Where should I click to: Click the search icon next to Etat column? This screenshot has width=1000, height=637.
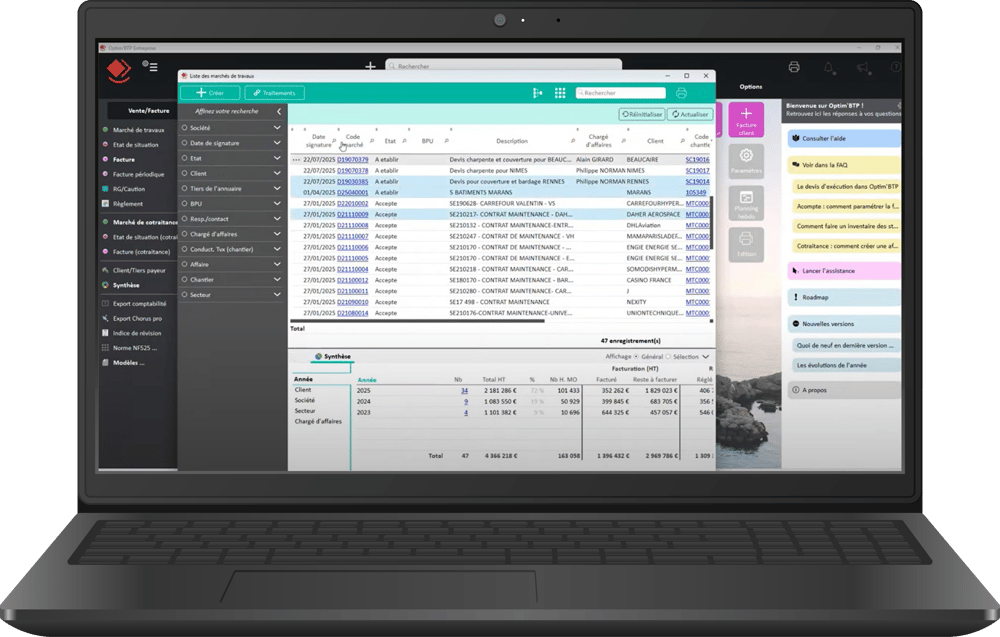tap(404, 141)
